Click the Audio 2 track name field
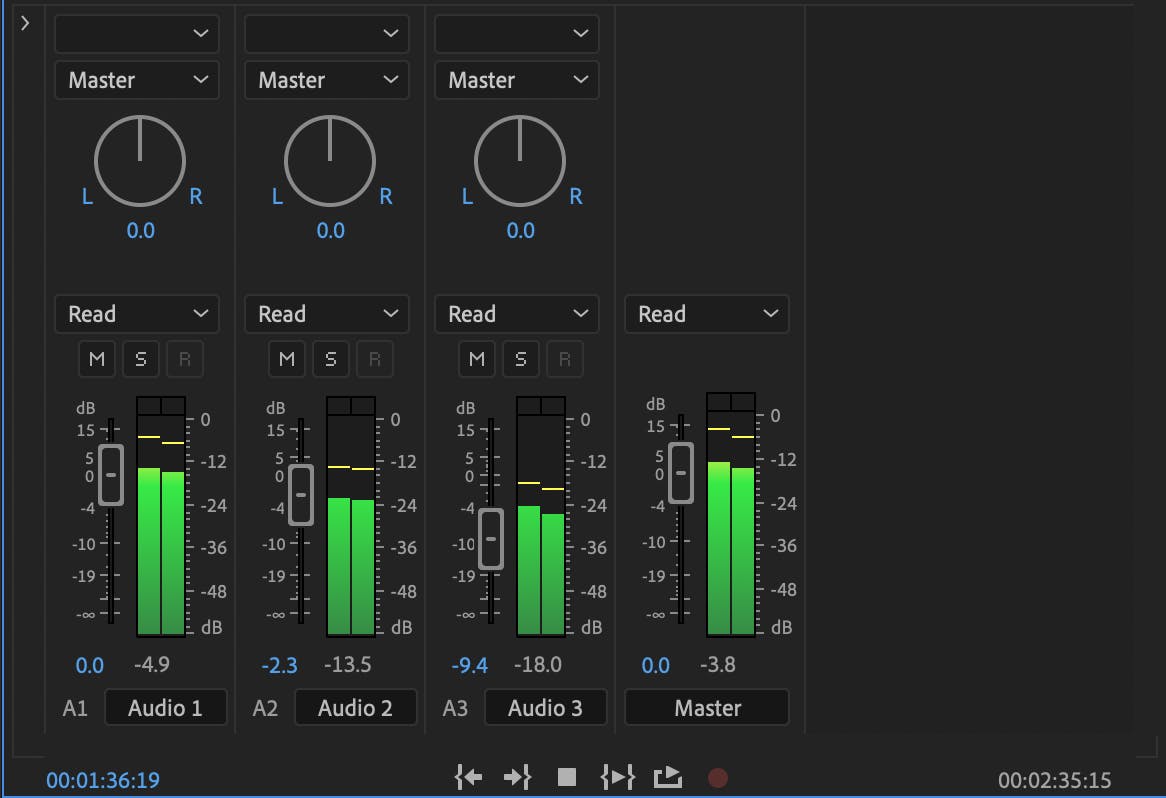Viewport: 1166px width, 798px height. click(355, 707)
